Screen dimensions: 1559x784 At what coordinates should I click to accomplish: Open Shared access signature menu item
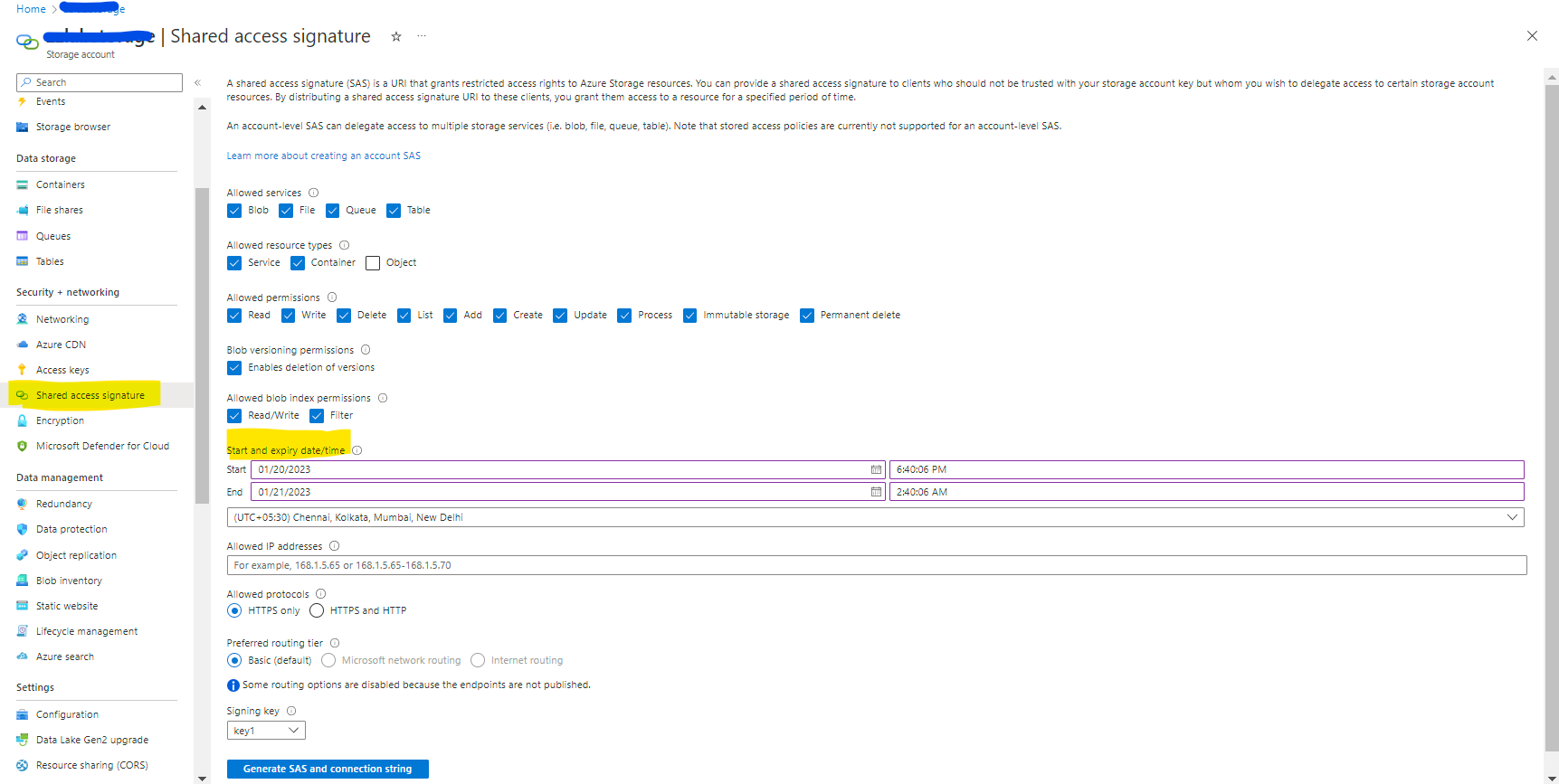pos(90,395)
